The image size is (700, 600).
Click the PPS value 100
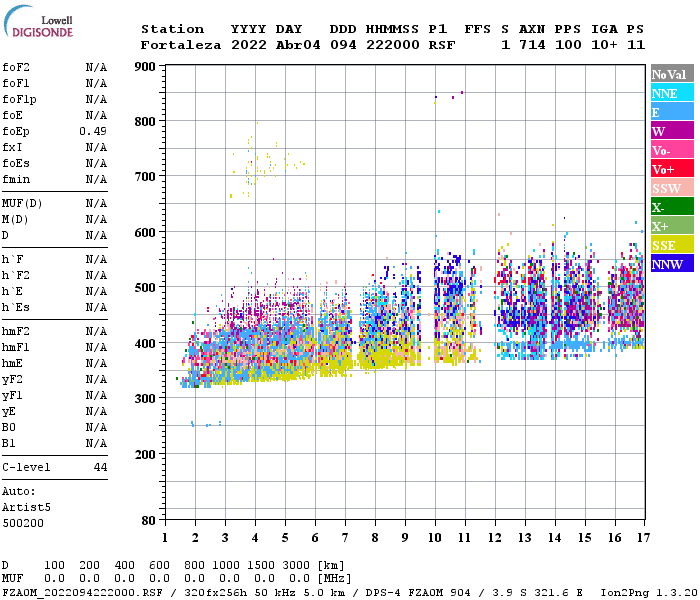[x=568, y=45]
